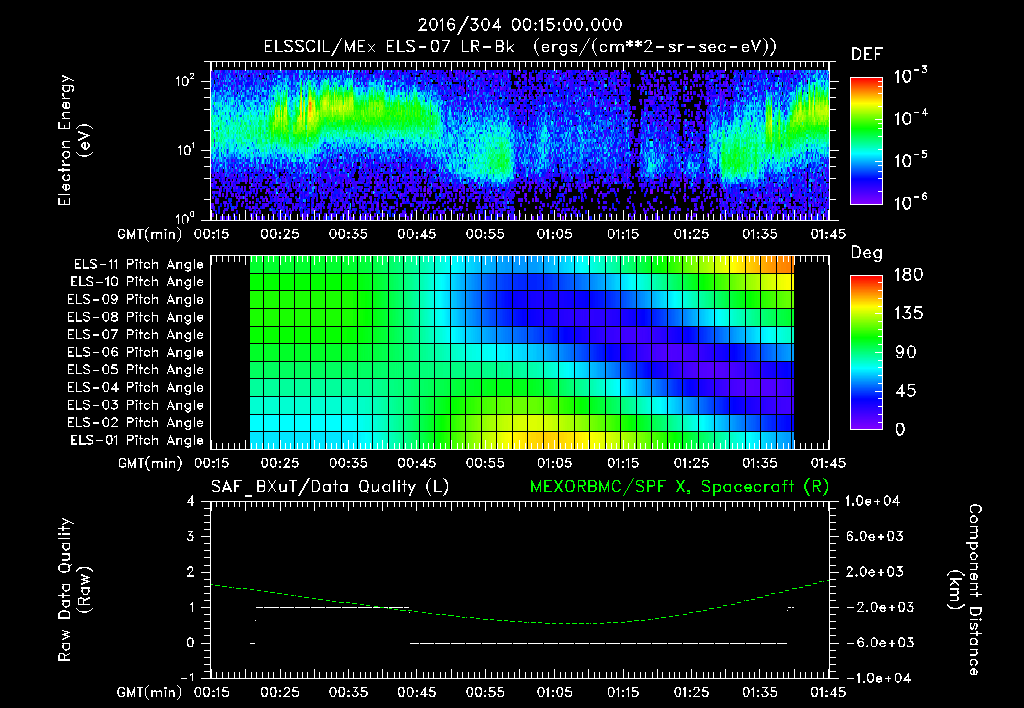Click the timestamp title 2016/304 00:15:00.000
Viewport: 1024px width, 708px height.
(520, 25)
